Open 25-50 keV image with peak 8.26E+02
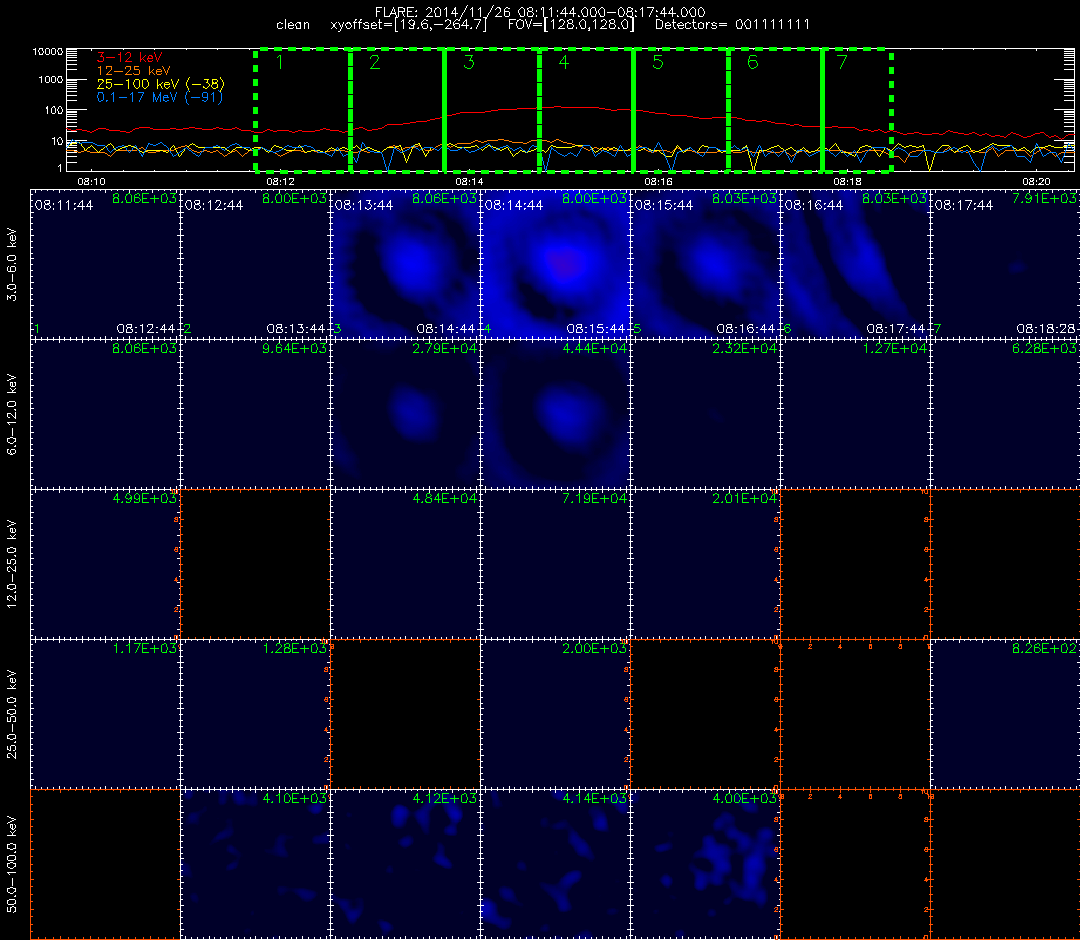The width and height of the screenshot is (1080, 940). tap(1006, 714)
